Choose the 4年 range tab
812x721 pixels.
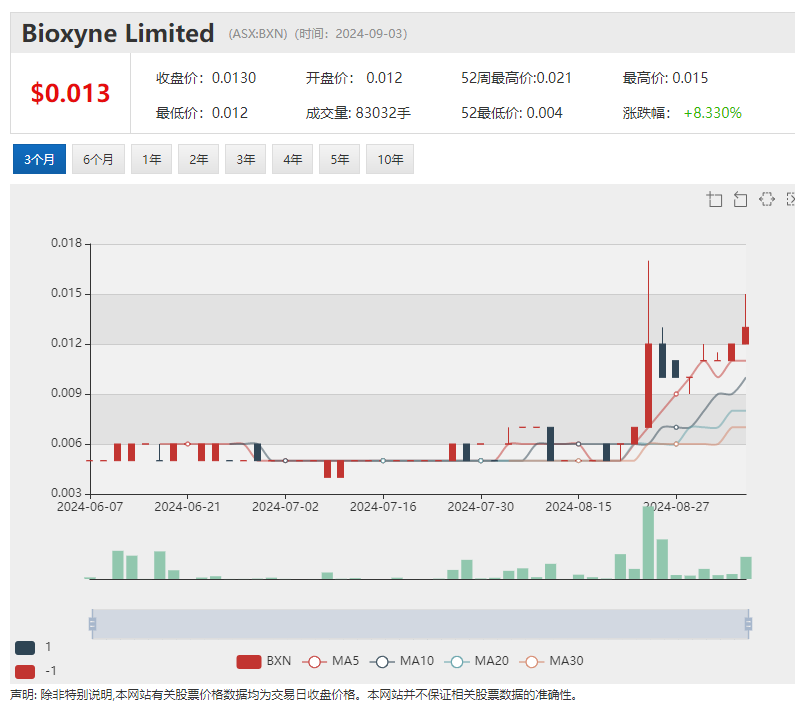coord(293,159)
